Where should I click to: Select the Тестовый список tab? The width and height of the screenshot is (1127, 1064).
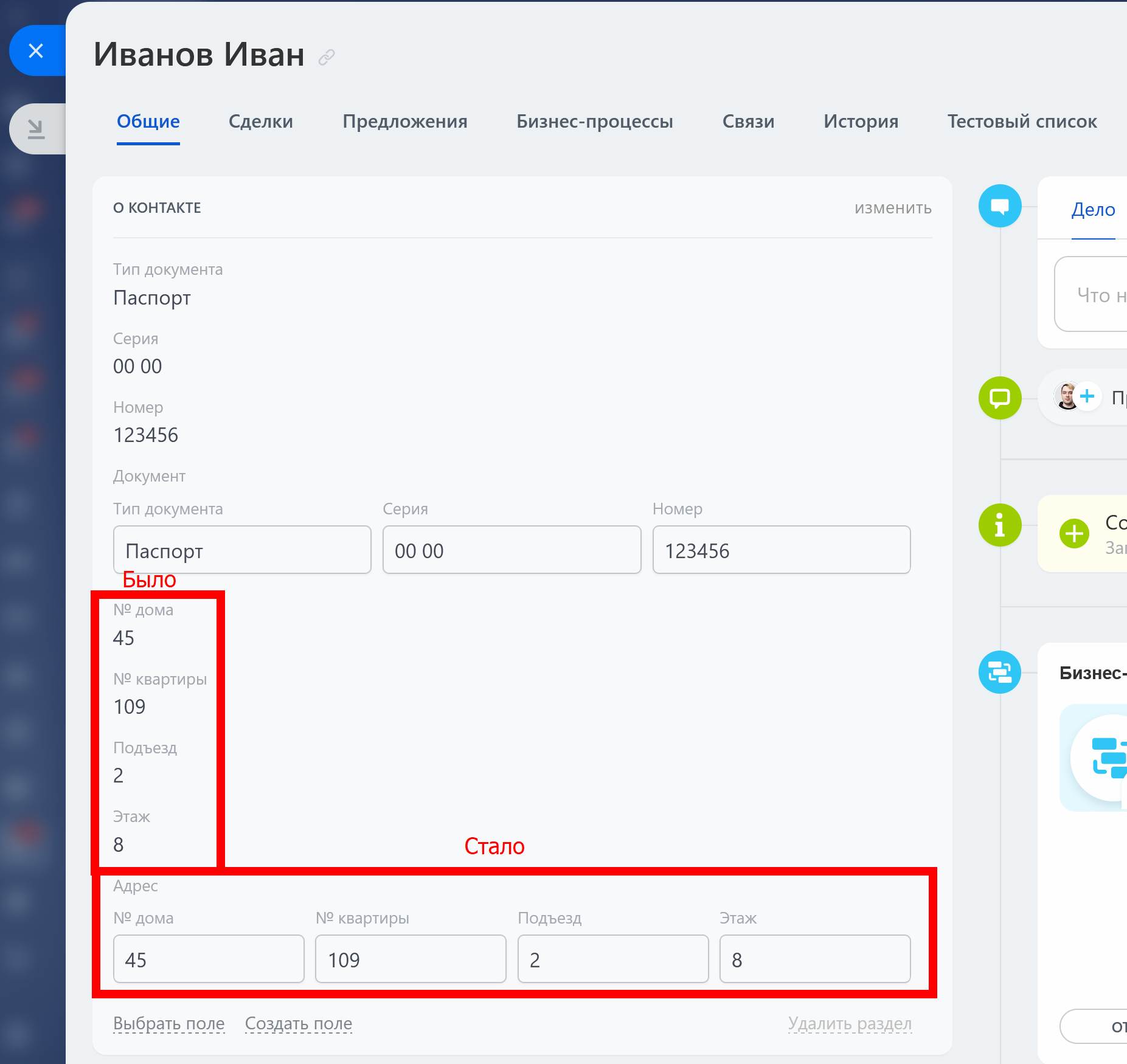1022,122
